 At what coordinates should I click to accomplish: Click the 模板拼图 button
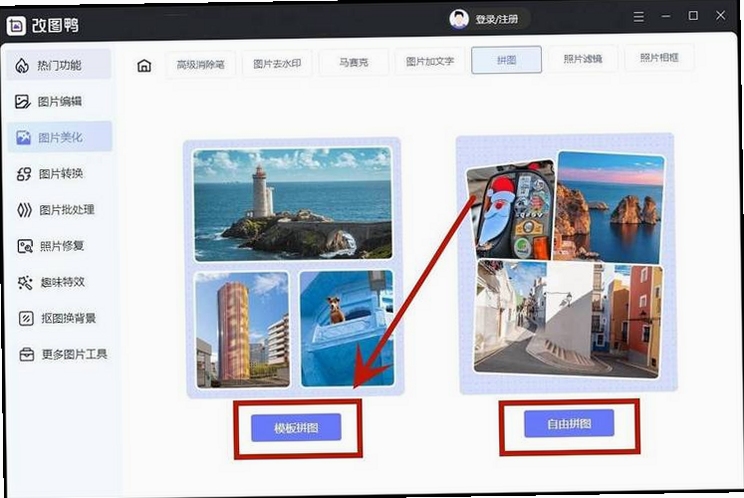pyautogui.click(x=296, y=428)
